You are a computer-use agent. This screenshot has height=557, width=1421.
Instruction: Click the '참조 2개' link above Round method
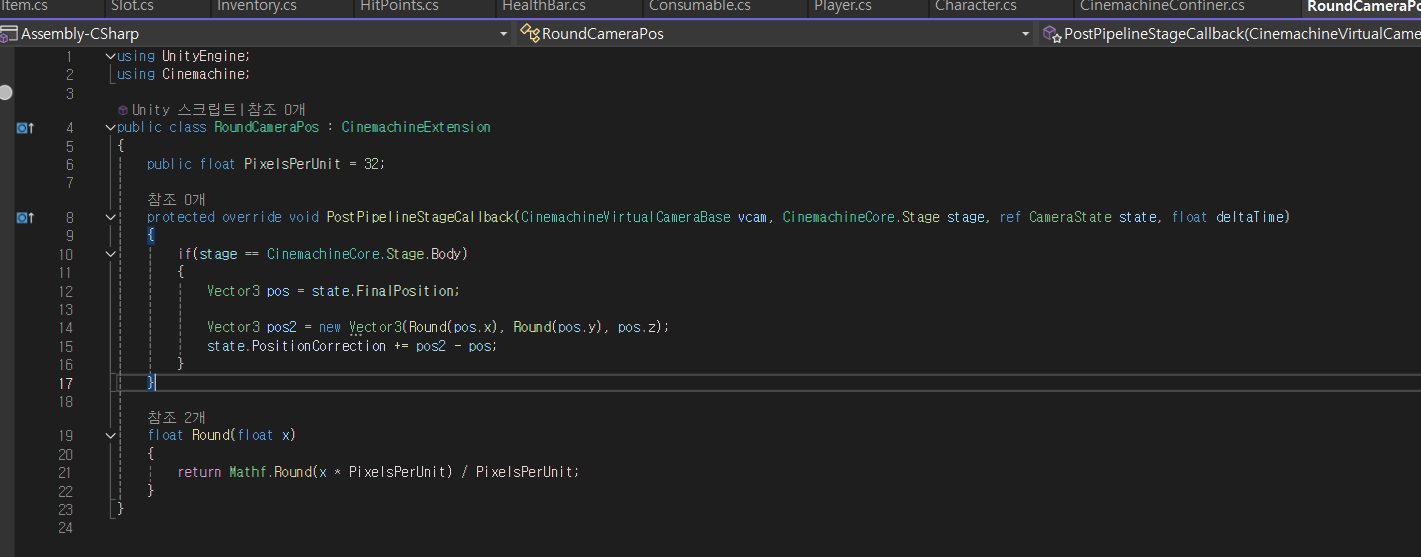coord(176,417)
